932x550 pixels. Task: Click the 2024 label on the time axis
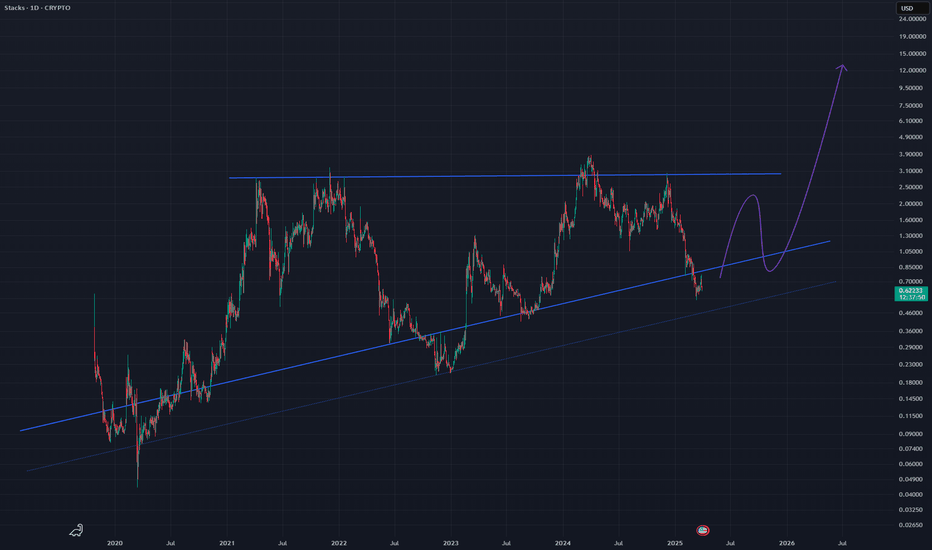coord(563,541)
